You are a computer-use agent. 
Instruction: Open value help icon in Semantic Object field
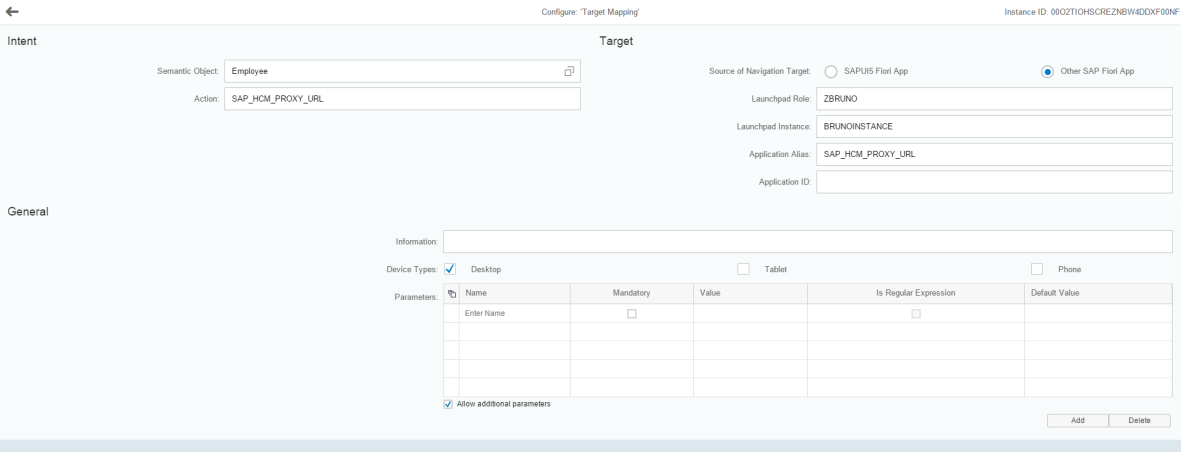coord(568,71)
